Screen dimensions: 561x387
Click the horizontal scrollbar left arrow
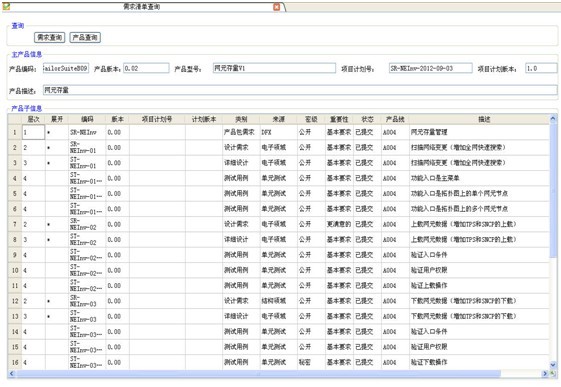coord(11,373)
